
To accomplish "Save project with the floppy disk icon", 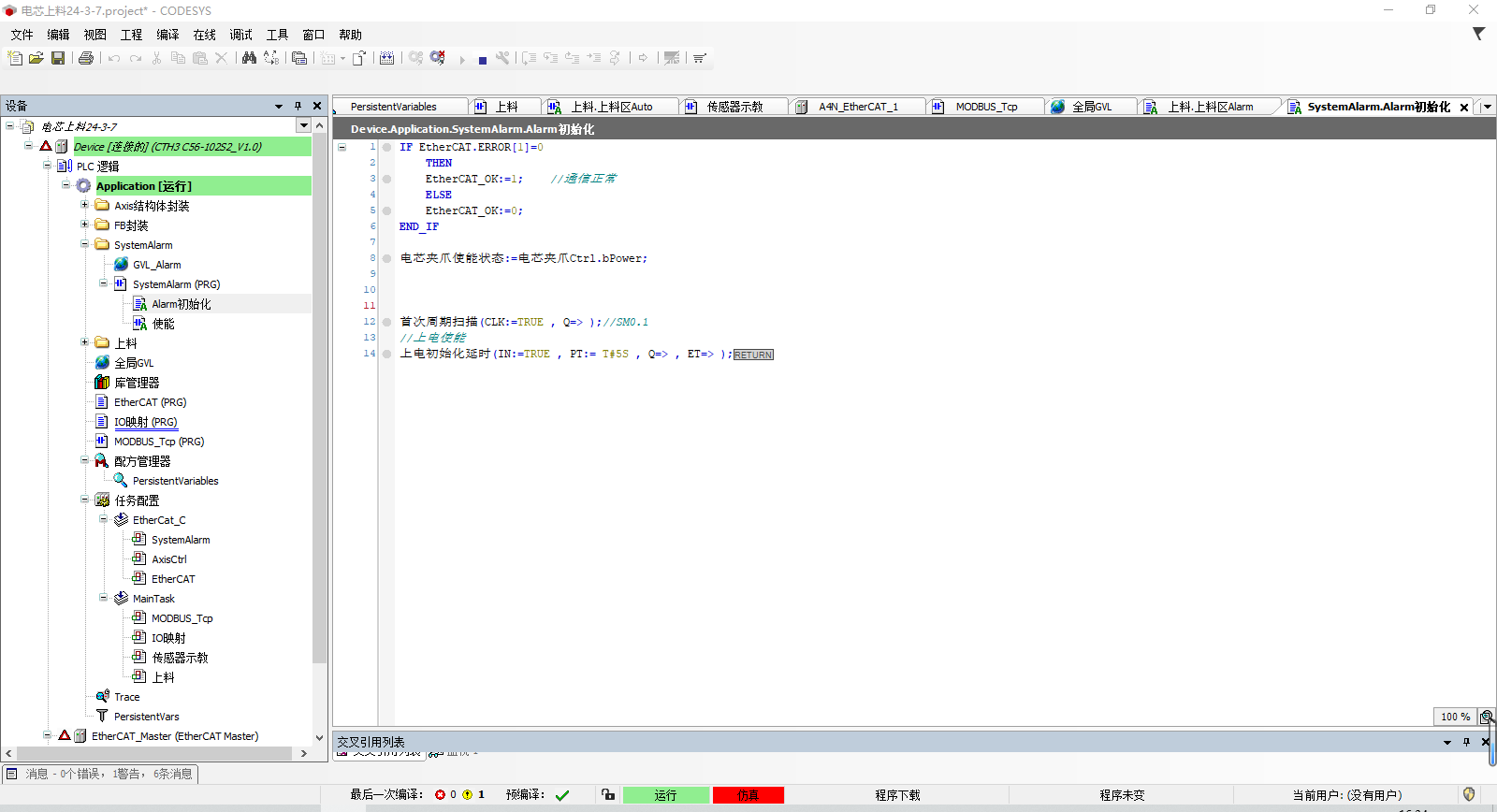I will pyautogui.click(x=58, y=58).
